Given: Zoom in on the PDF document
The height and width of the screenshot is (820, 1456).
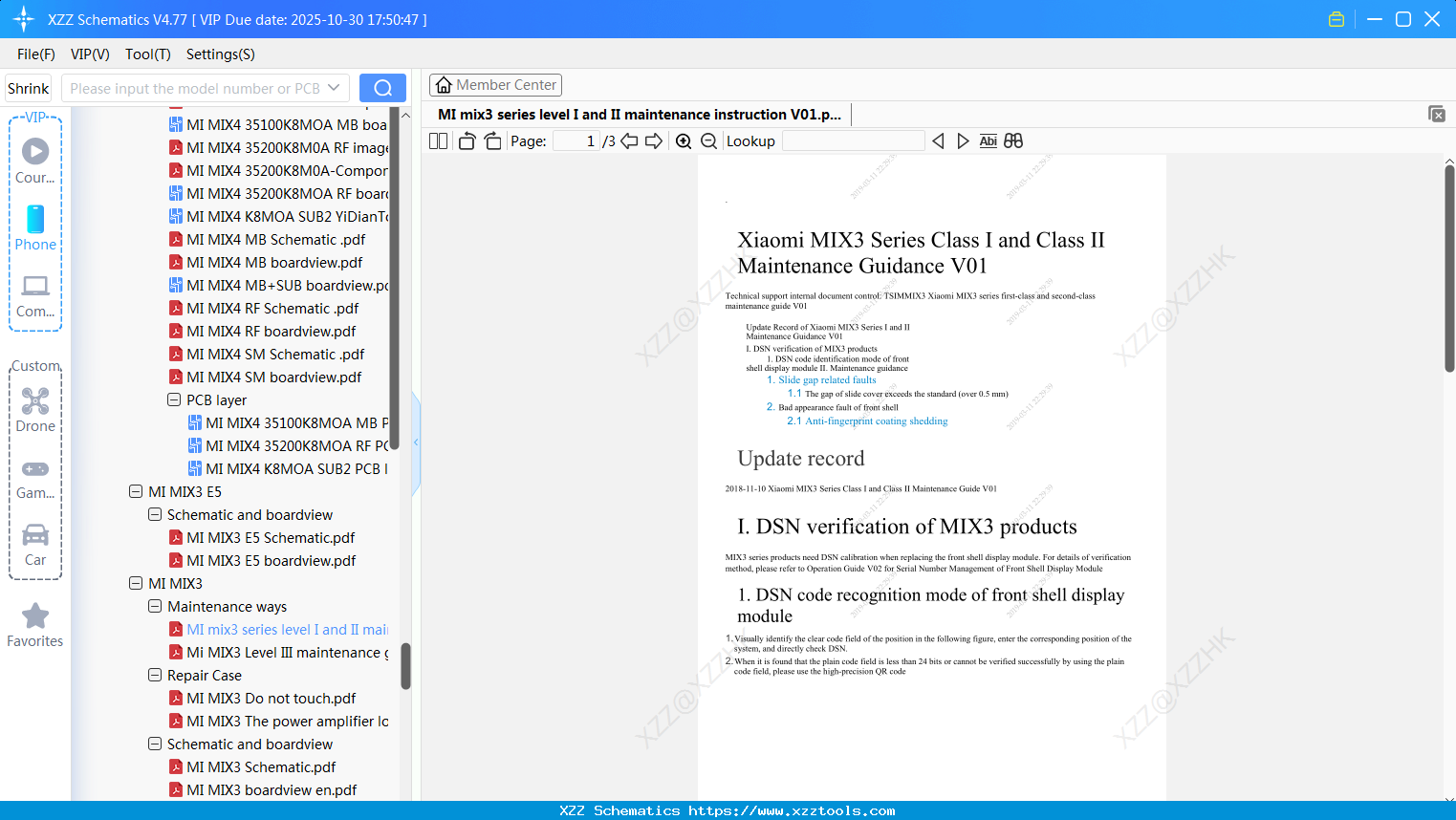Looking at the screenshot, I should (684, 140).
